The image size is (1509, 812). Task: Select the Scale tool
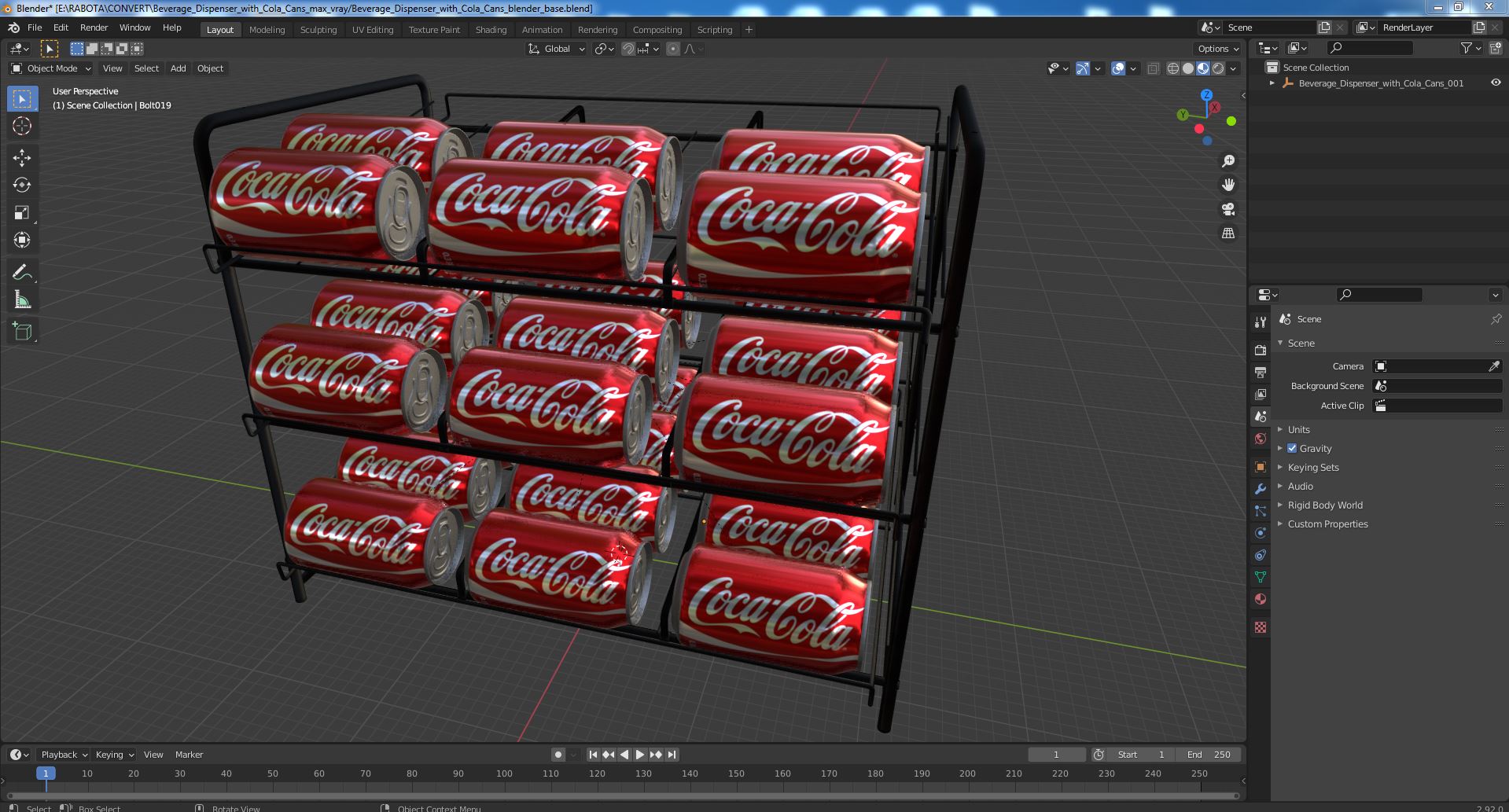point(22,212)
